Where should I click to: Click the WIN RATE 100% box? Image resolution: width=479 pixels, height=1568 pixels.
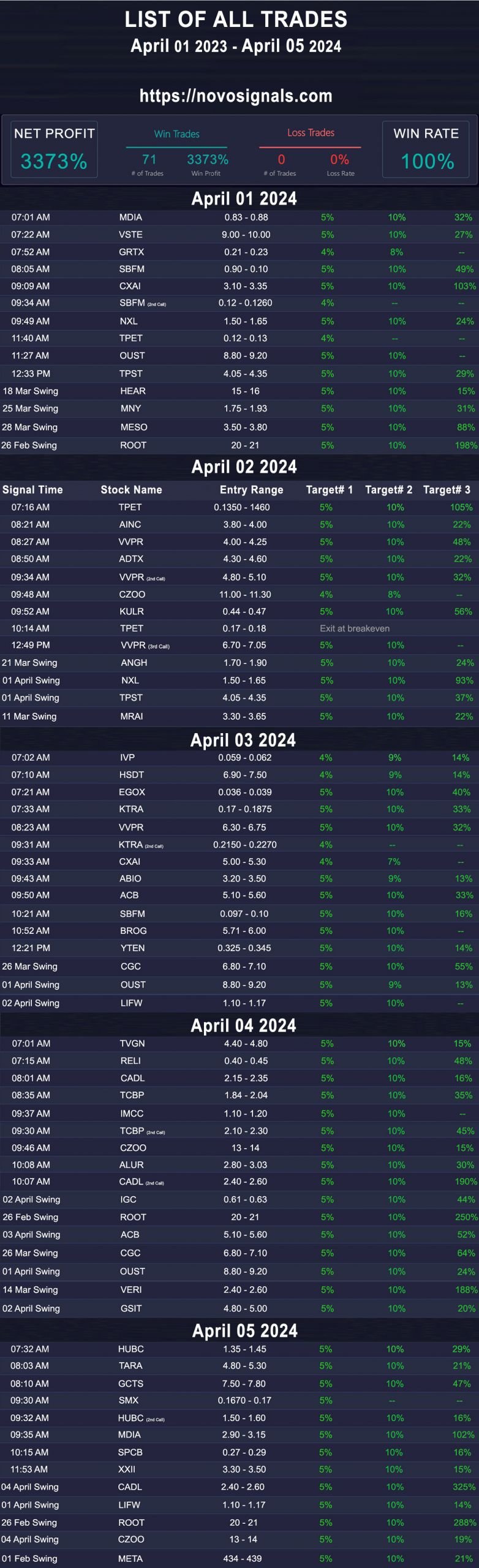tap(426, 149)
